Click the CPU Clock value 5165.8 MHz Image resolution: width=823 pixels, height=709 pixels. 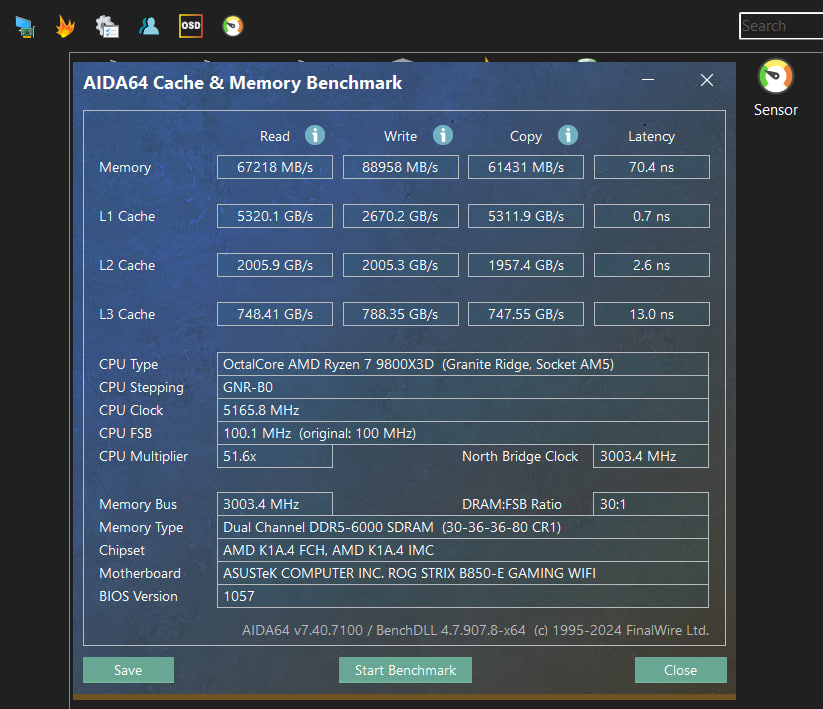[x=462, y=410]
